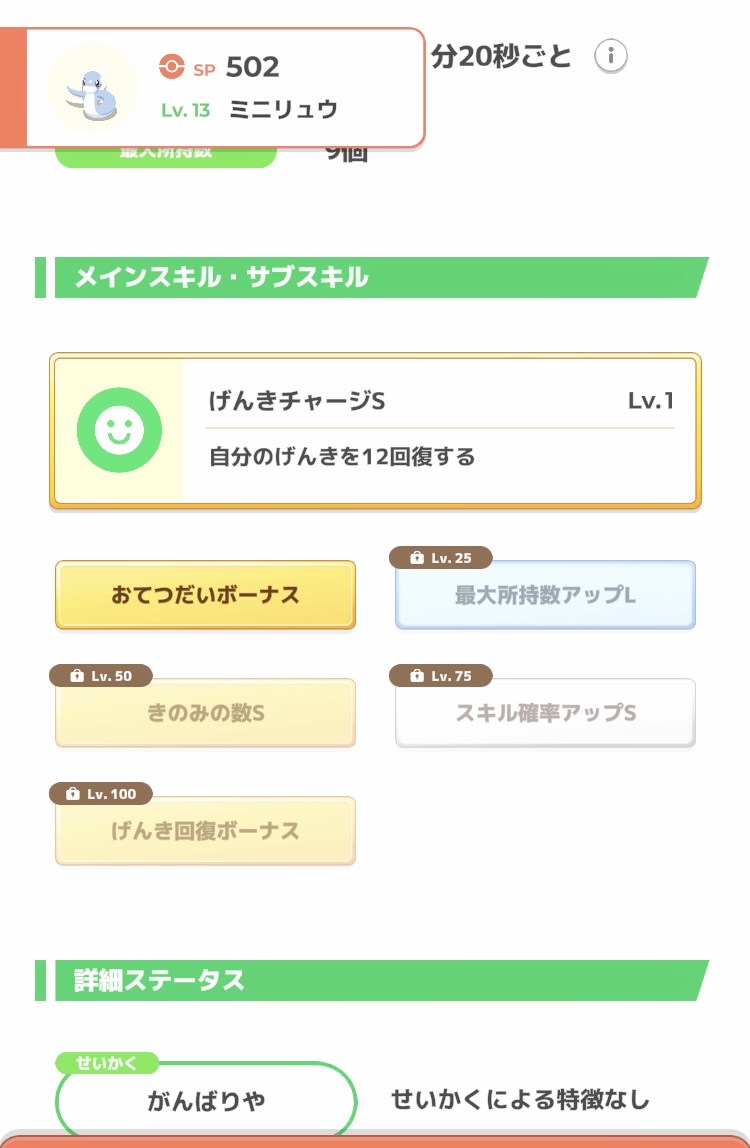The width and height of the screenshot is (750, 1148).
Task: Open the げんきチャージS main skill card
Action: coord(375,430)
